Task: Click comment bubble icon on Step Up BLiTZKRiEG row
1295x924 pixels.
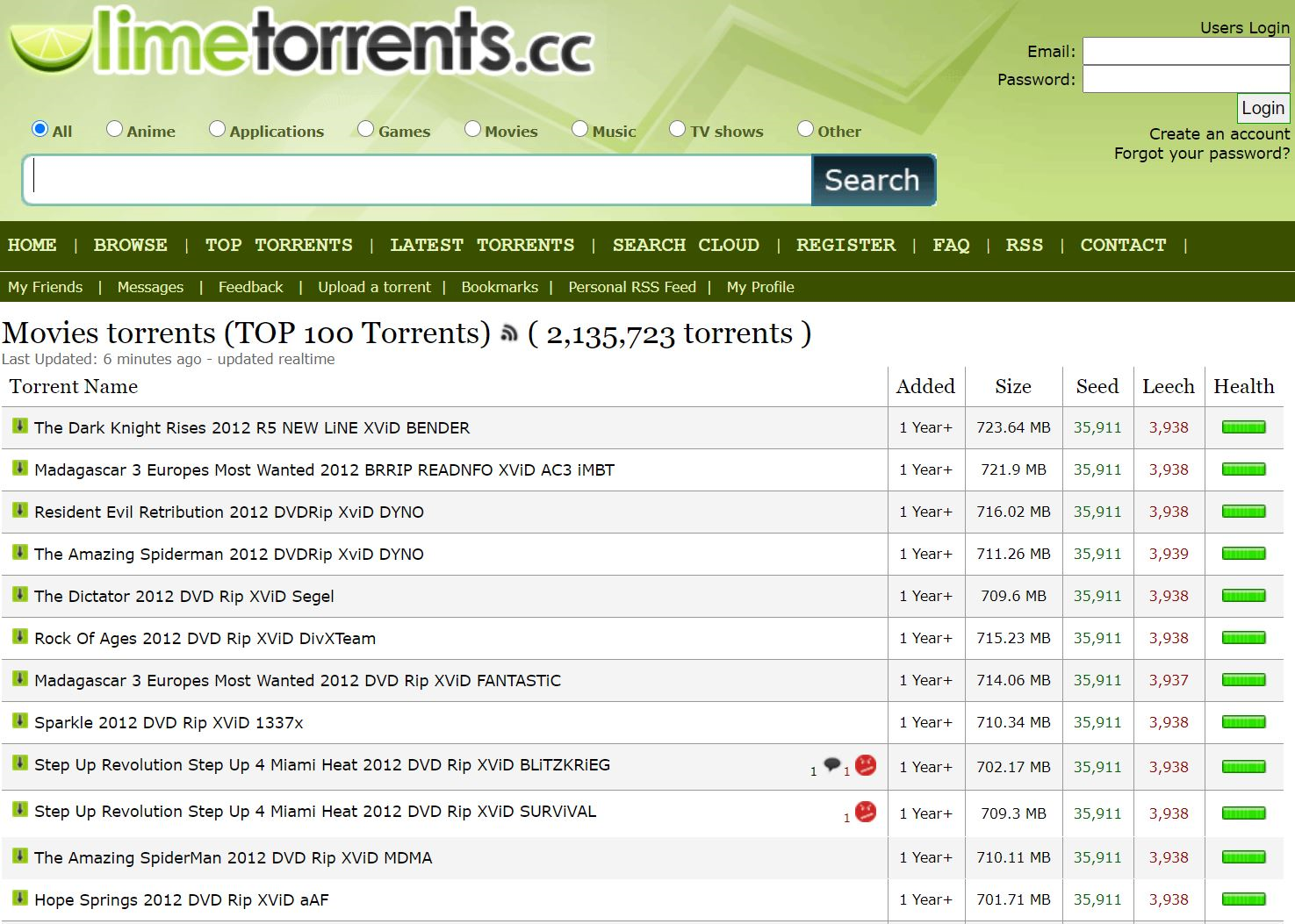Action: 832,765
